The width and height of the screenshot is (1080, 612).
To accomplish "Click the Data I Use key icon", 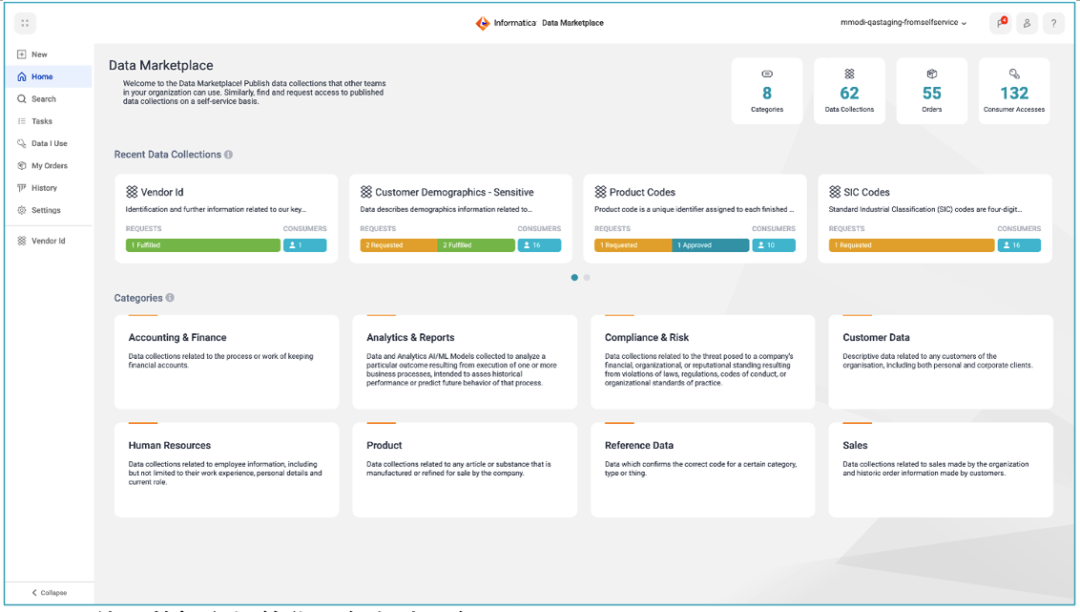I will tap(21, 143).
